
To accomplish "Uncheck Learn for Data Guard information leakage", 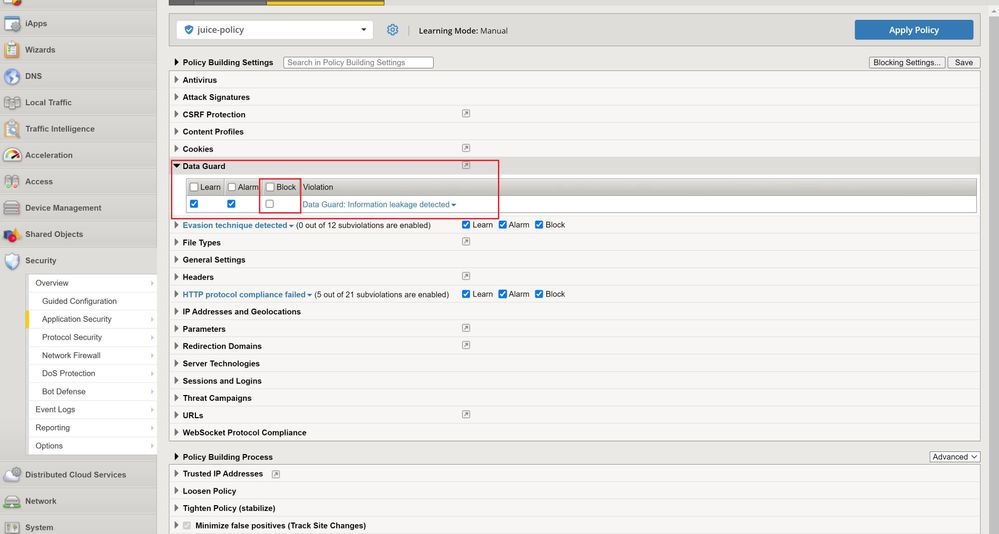I will tap(194, 204).
